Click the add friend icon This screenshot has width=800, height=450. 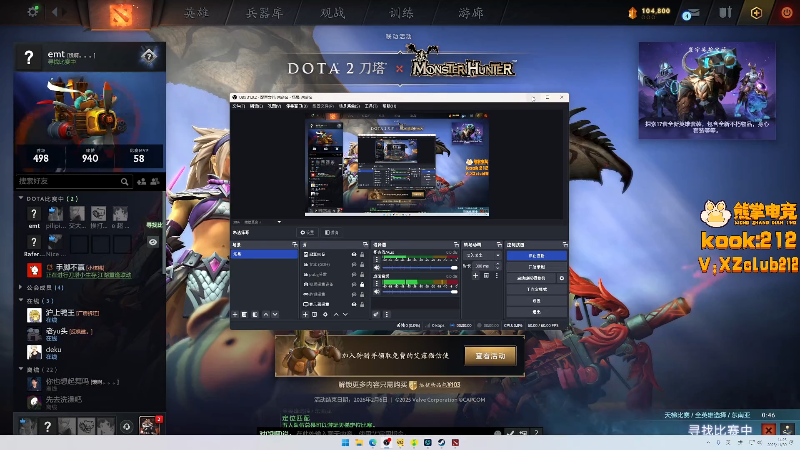click(x=142, y=181)
